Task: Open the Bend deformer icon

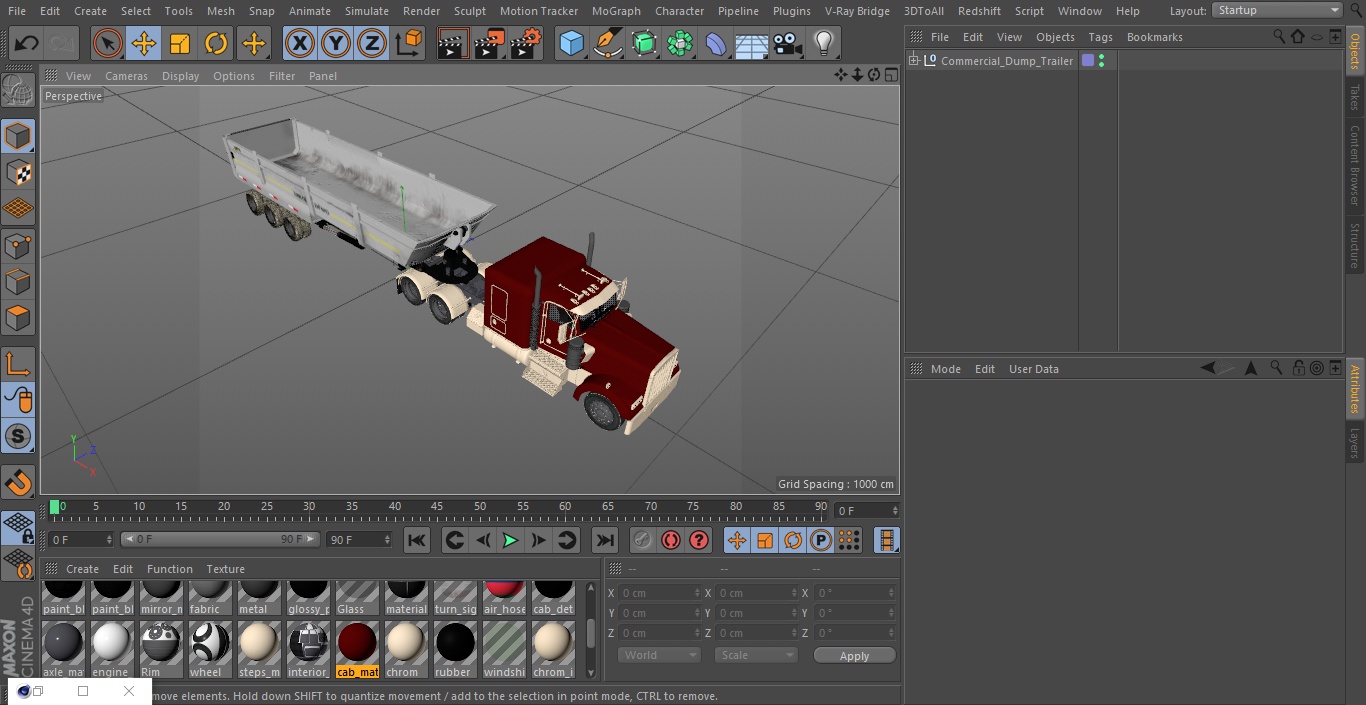Action: (x=716, y=43)
